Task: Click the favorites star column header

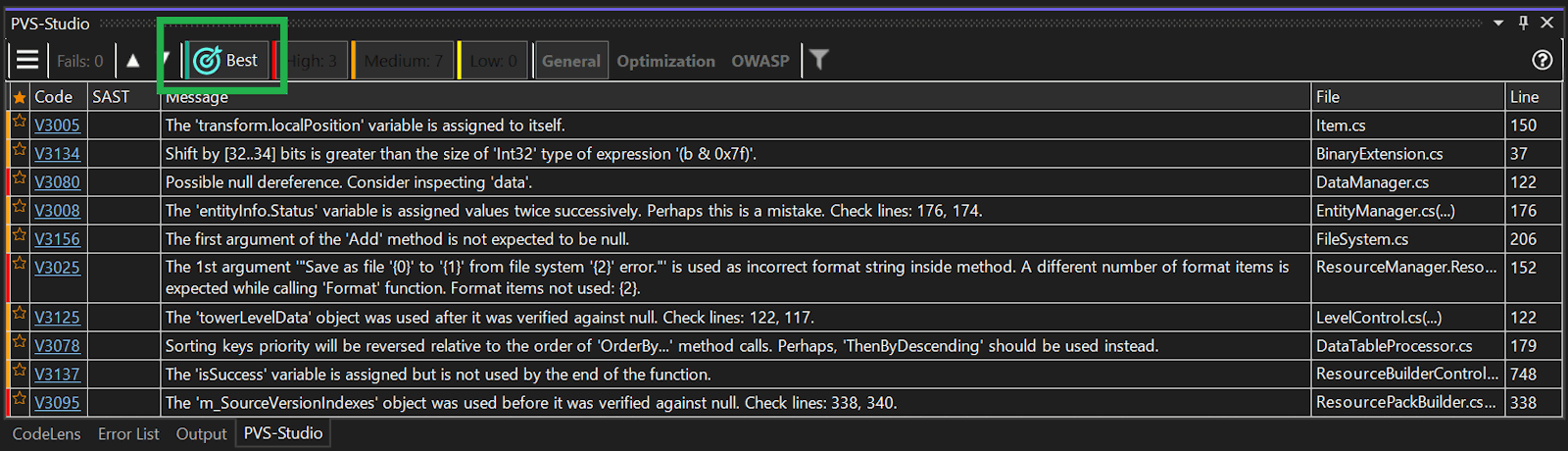Action: (x=19, y=97)
